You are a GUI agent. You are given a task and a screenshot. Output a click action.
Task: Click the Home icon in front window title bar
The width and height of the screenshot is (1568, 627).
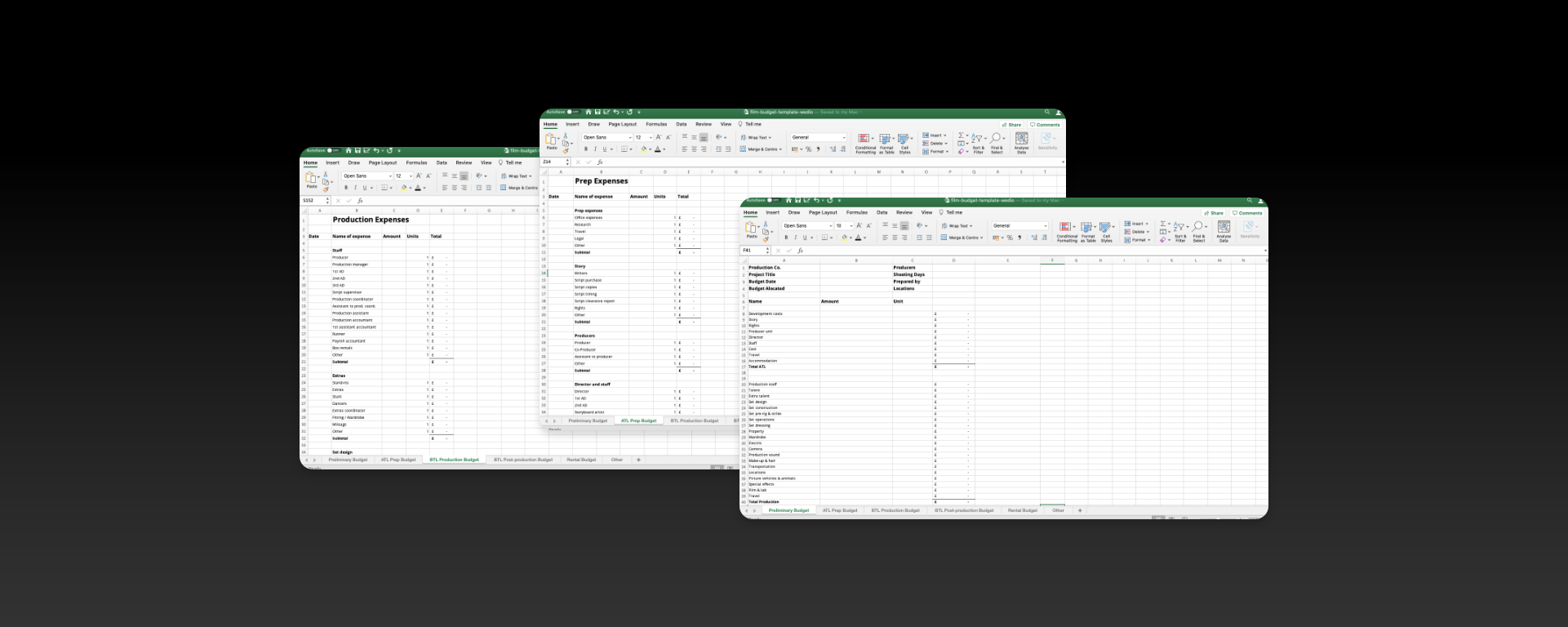pyautogui.click(x=788, y=200)
